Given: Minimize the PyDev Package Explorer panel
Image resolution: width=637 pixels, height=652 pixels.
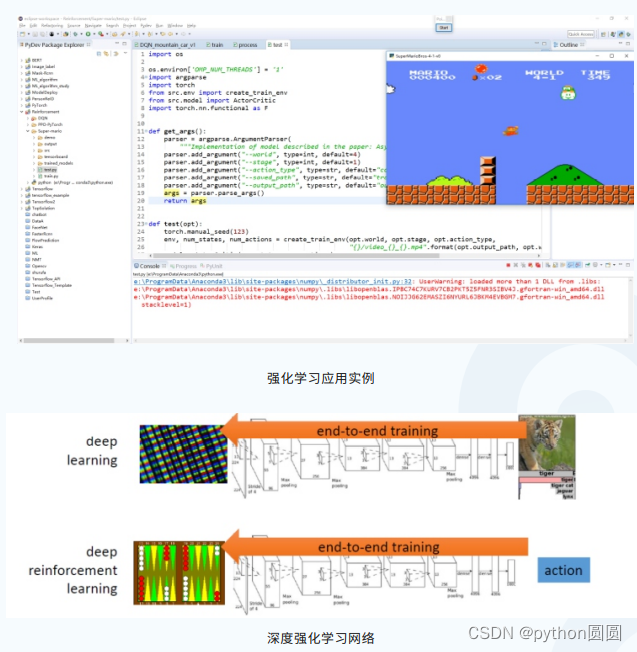Looking at the screenshot, I should pyautogui.click(x=117, y=43).
